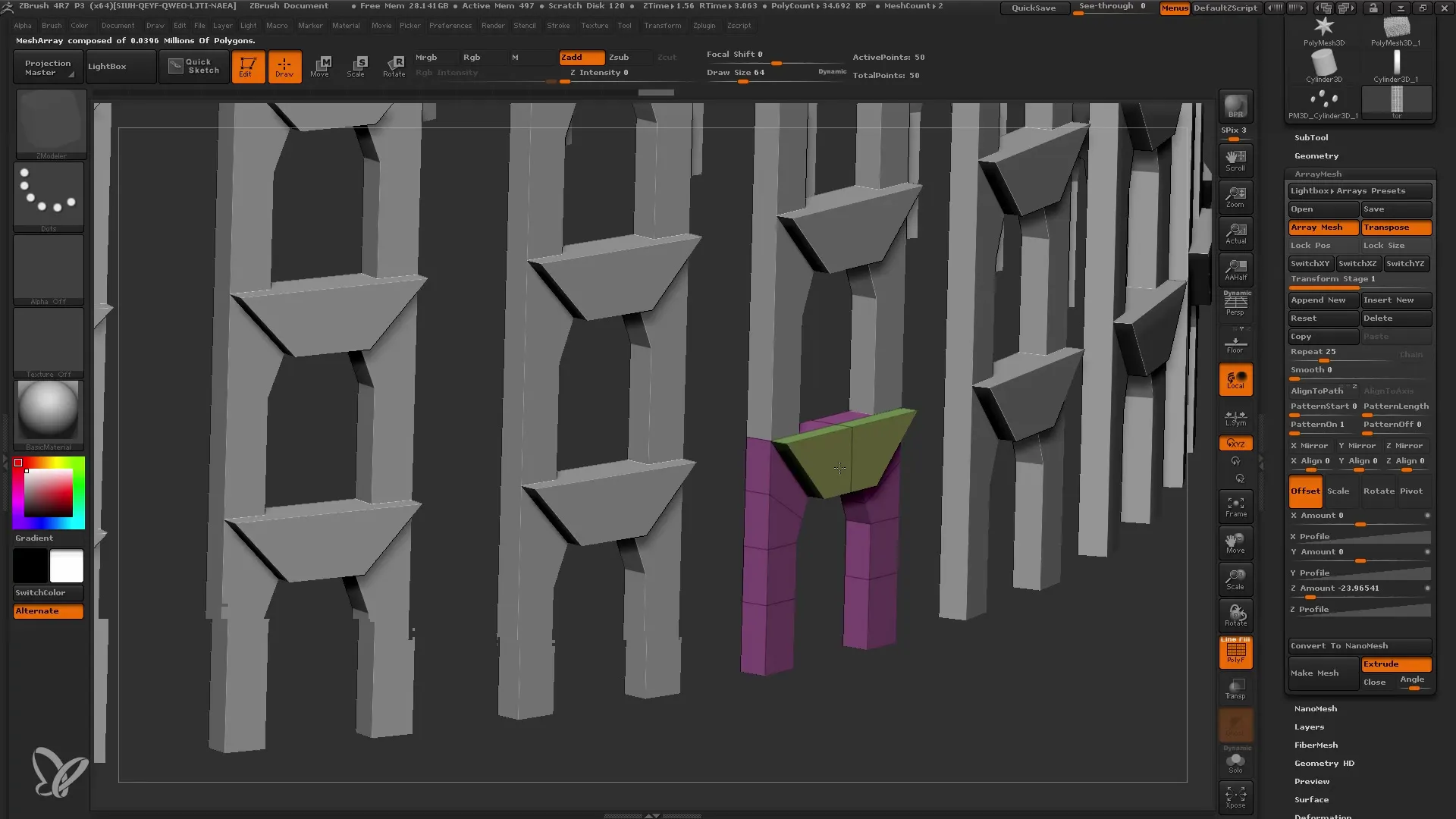The height and width of the screenshot is (819, 1456).
Task: Open the Alpha Off selector
Action: click(49, 270)
